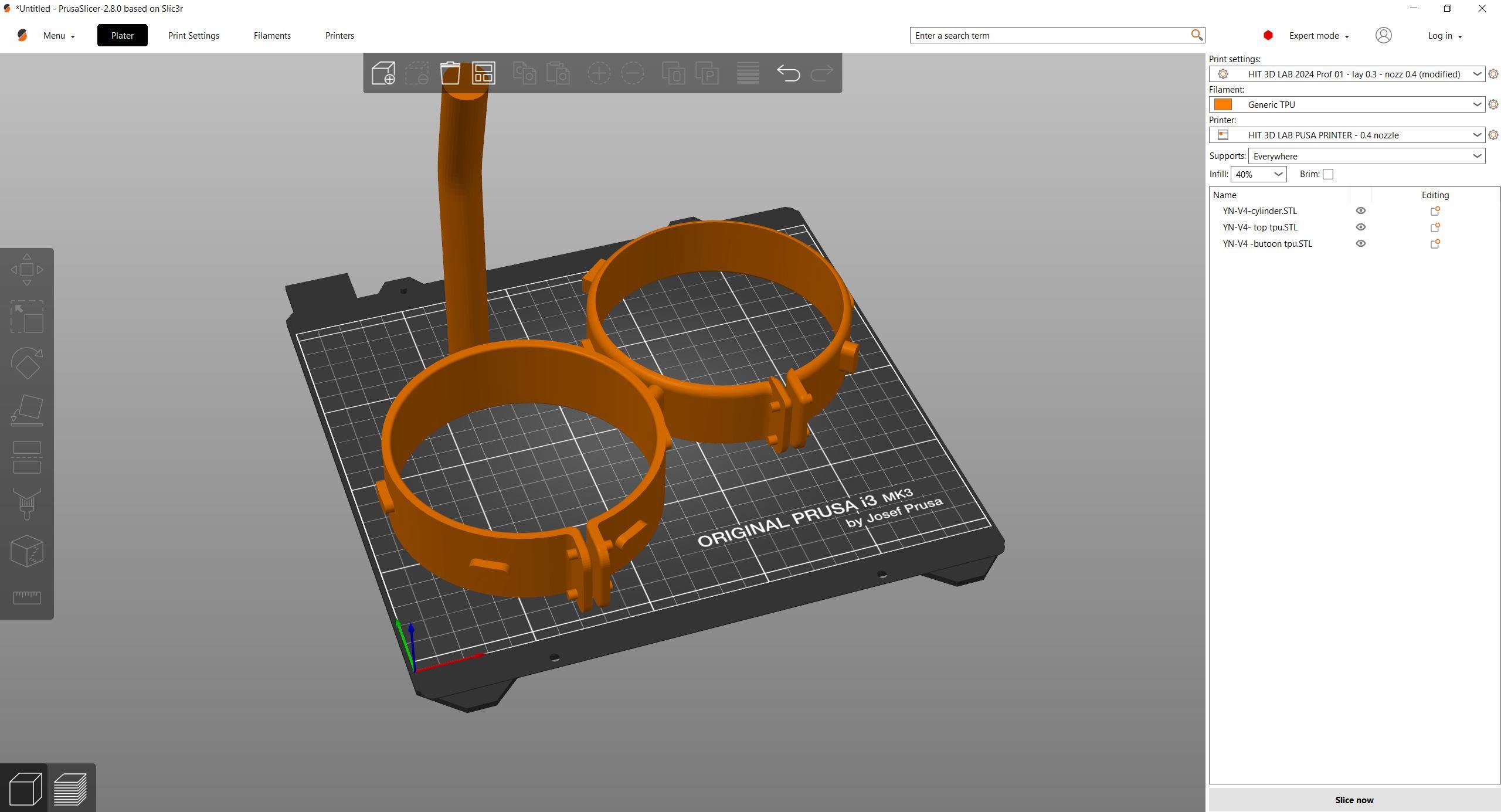Image resolution: width=1501 pixels, height=812 pixels.
Task: Select the Measure ruler tool
Action: 27,597
